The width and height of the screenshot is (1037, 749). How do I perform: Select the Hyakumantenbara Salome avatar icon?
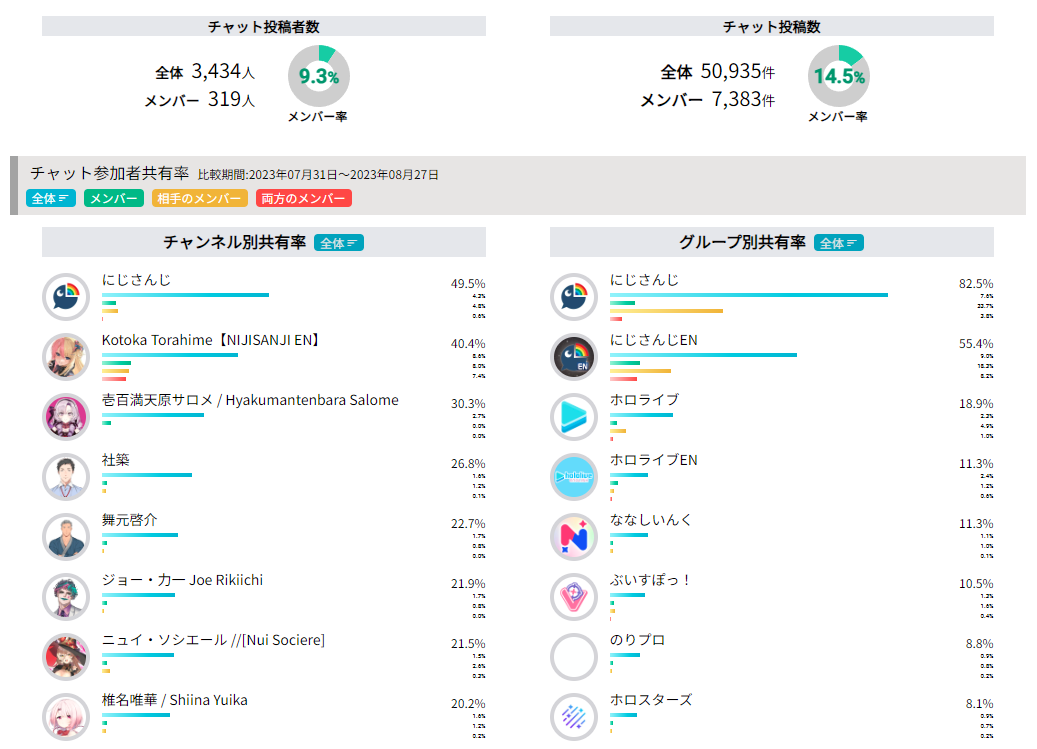point(67,417)
